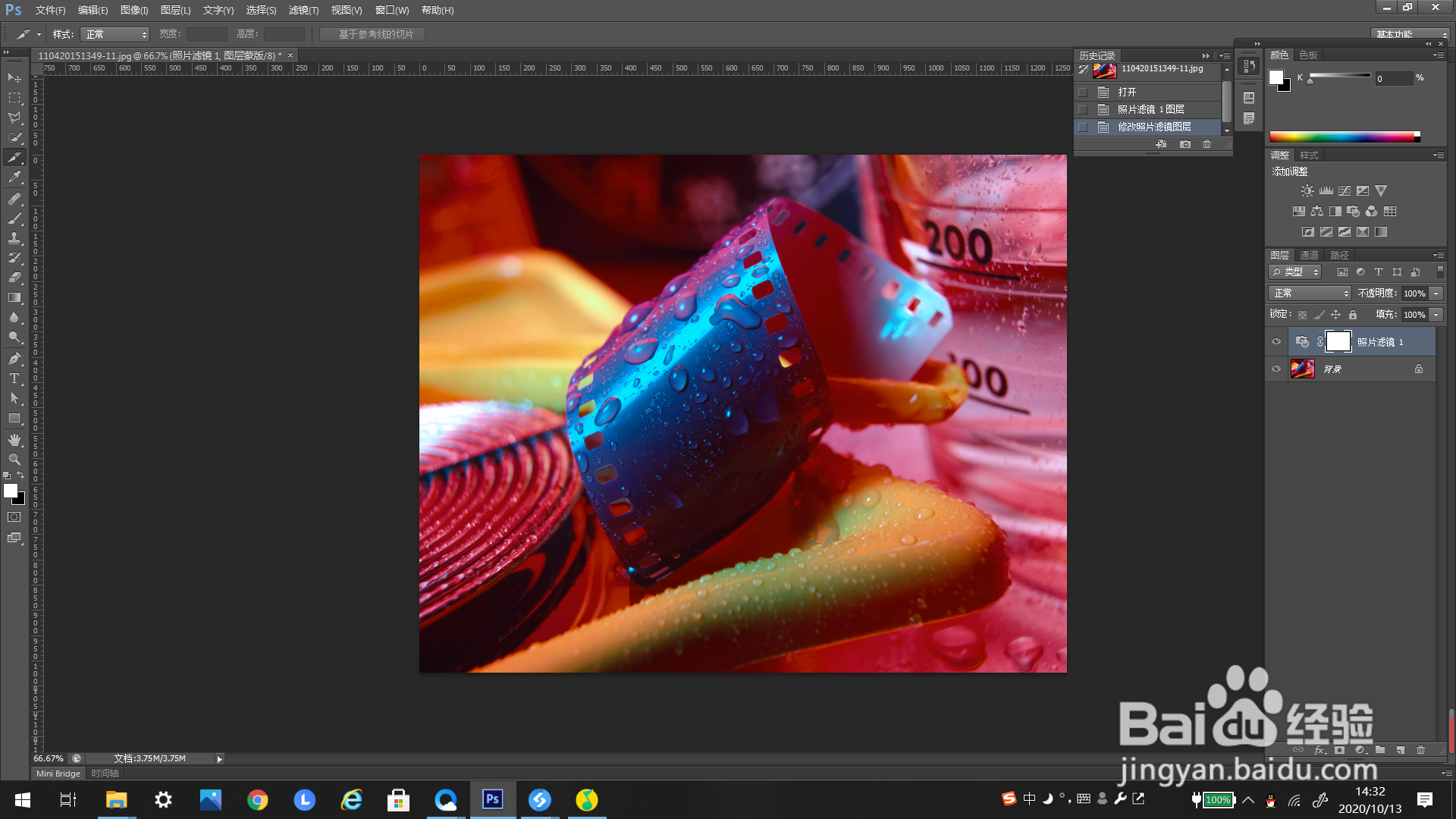Toggle history source box next to 打开
This screenshot has width=1456, height=819.
(1083, 93)
